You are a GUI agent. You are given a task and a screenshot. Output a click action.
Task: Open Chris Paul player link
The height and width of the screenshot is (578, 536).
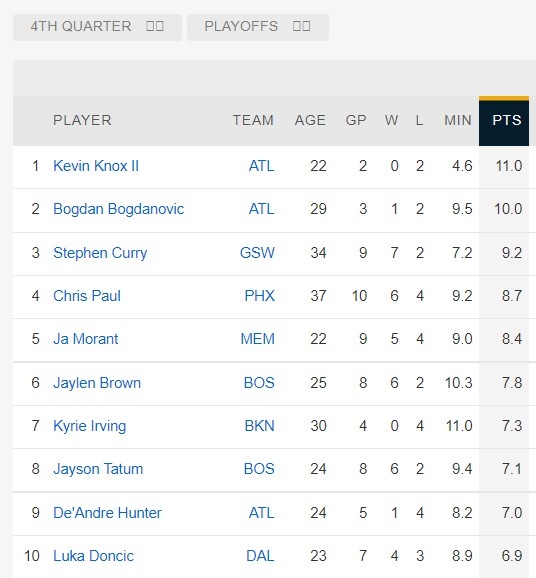(87, 296)
